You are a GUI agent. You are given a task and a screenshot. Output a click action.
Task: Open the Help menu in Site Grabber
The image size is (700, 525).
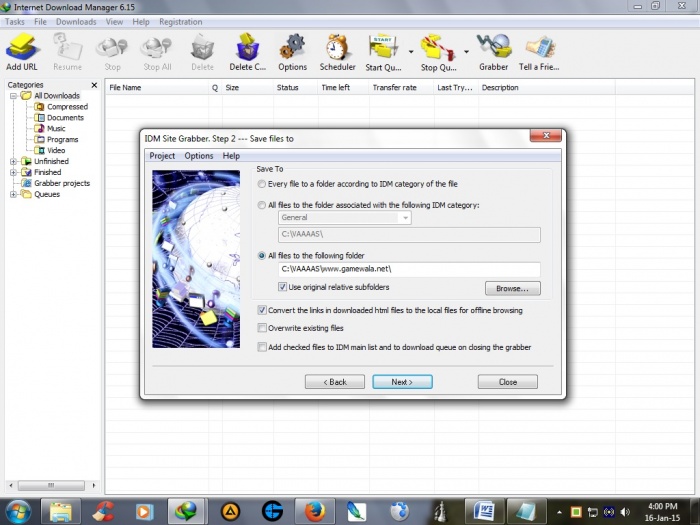pyautogui.click(x=231, y=156)
